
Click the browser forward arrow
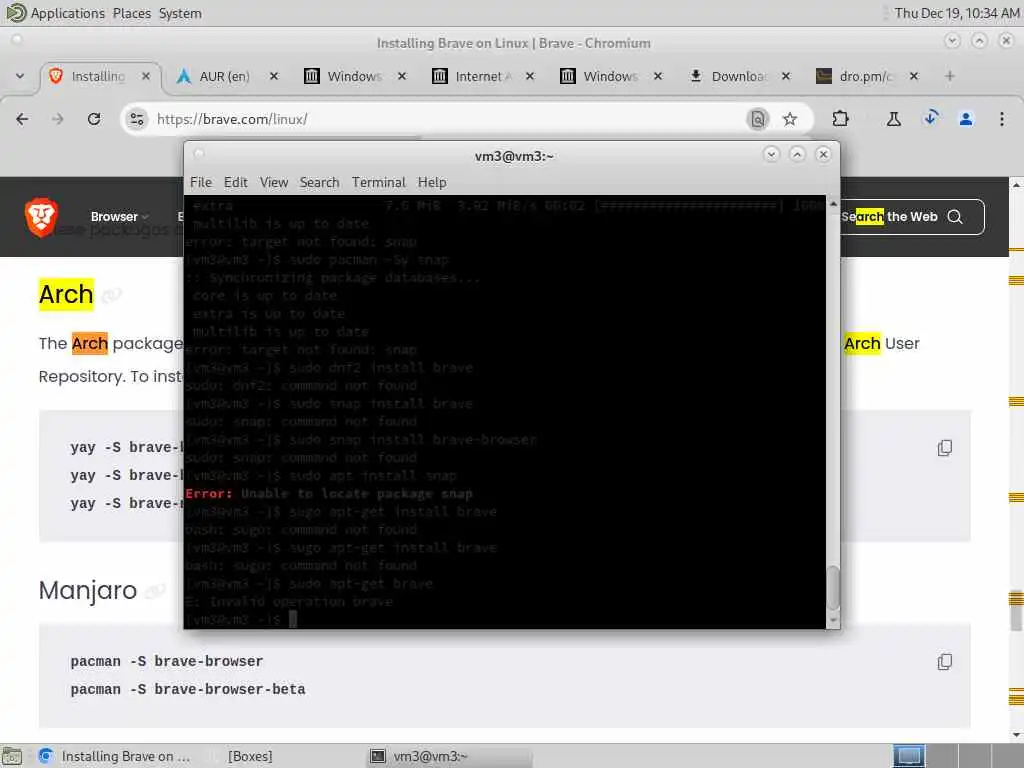[x=58, y=119]
